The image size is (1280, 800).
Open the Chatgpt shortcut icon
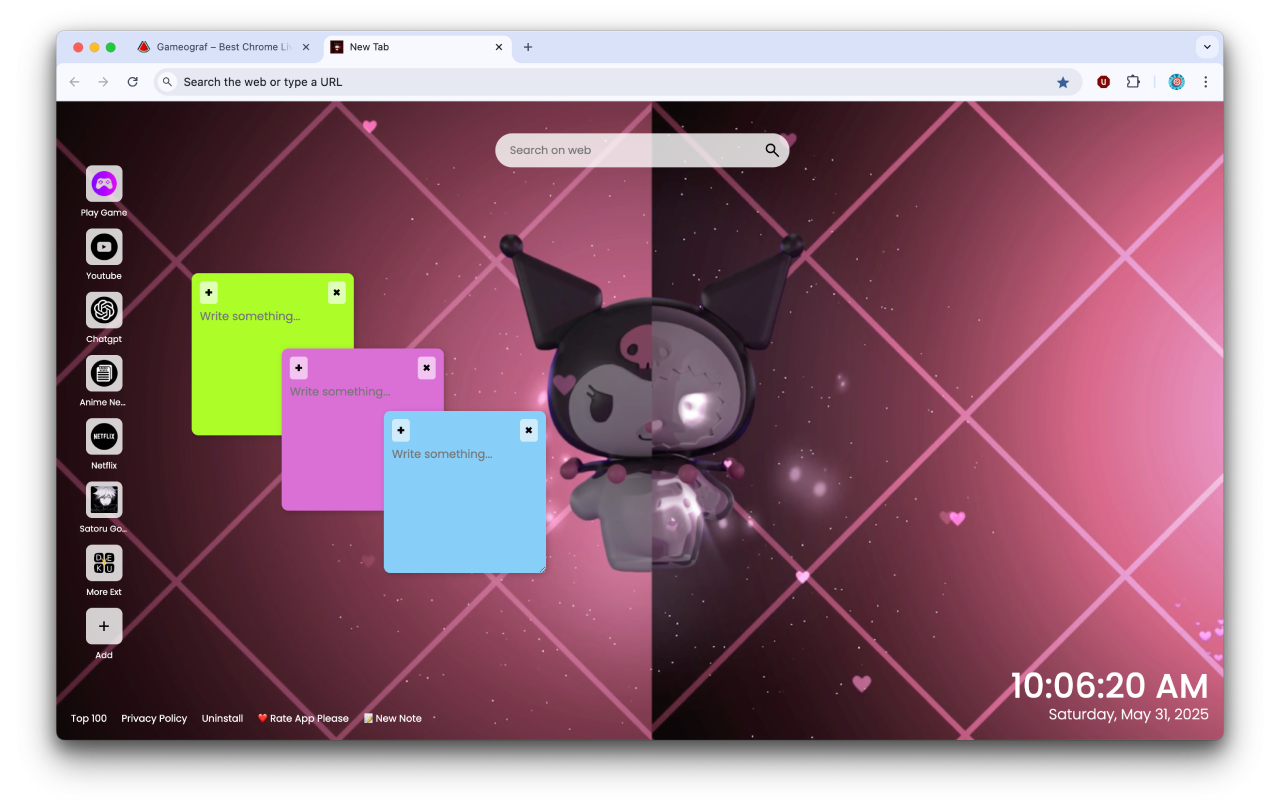coord(104,310)
